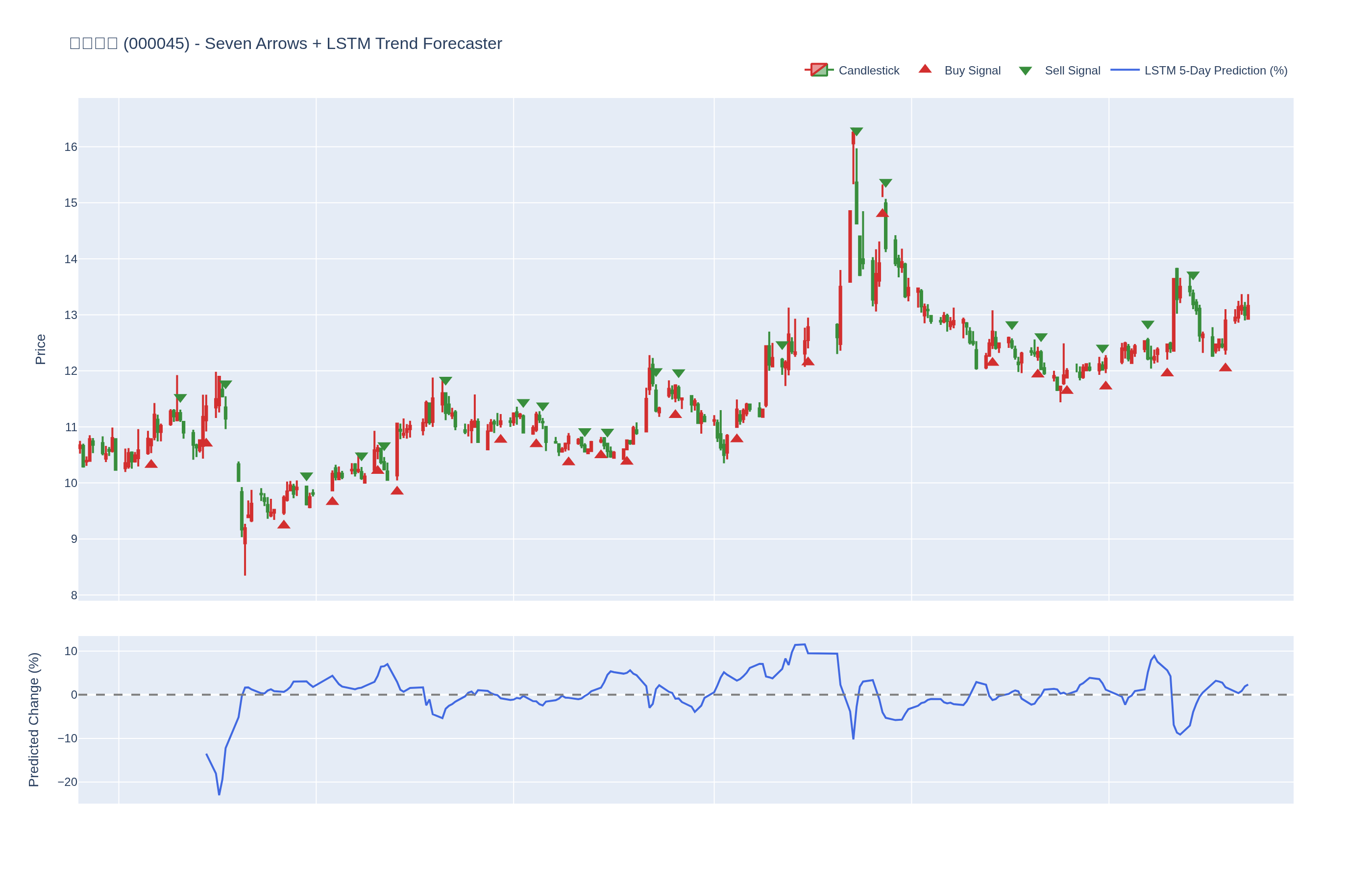This screenshot has height=882, width=1372.
Task: Click the chart title Seven Arrows + LSTM Trend Forecaster
Action: 353,44
